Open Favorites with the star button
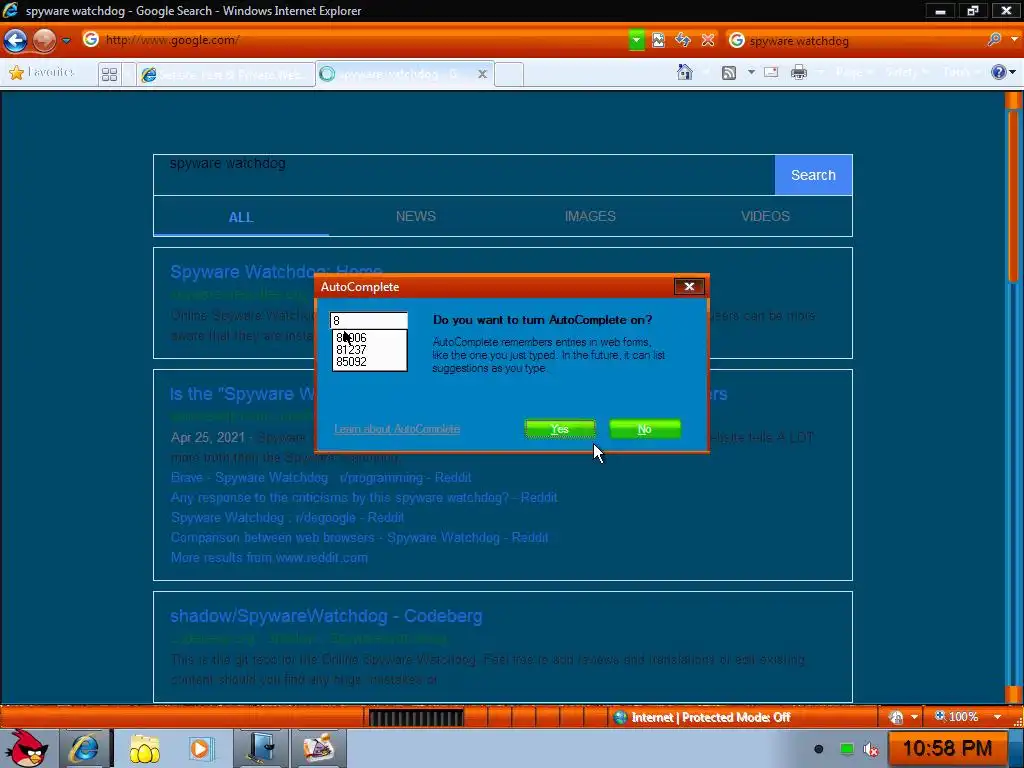 coord(41,72)
